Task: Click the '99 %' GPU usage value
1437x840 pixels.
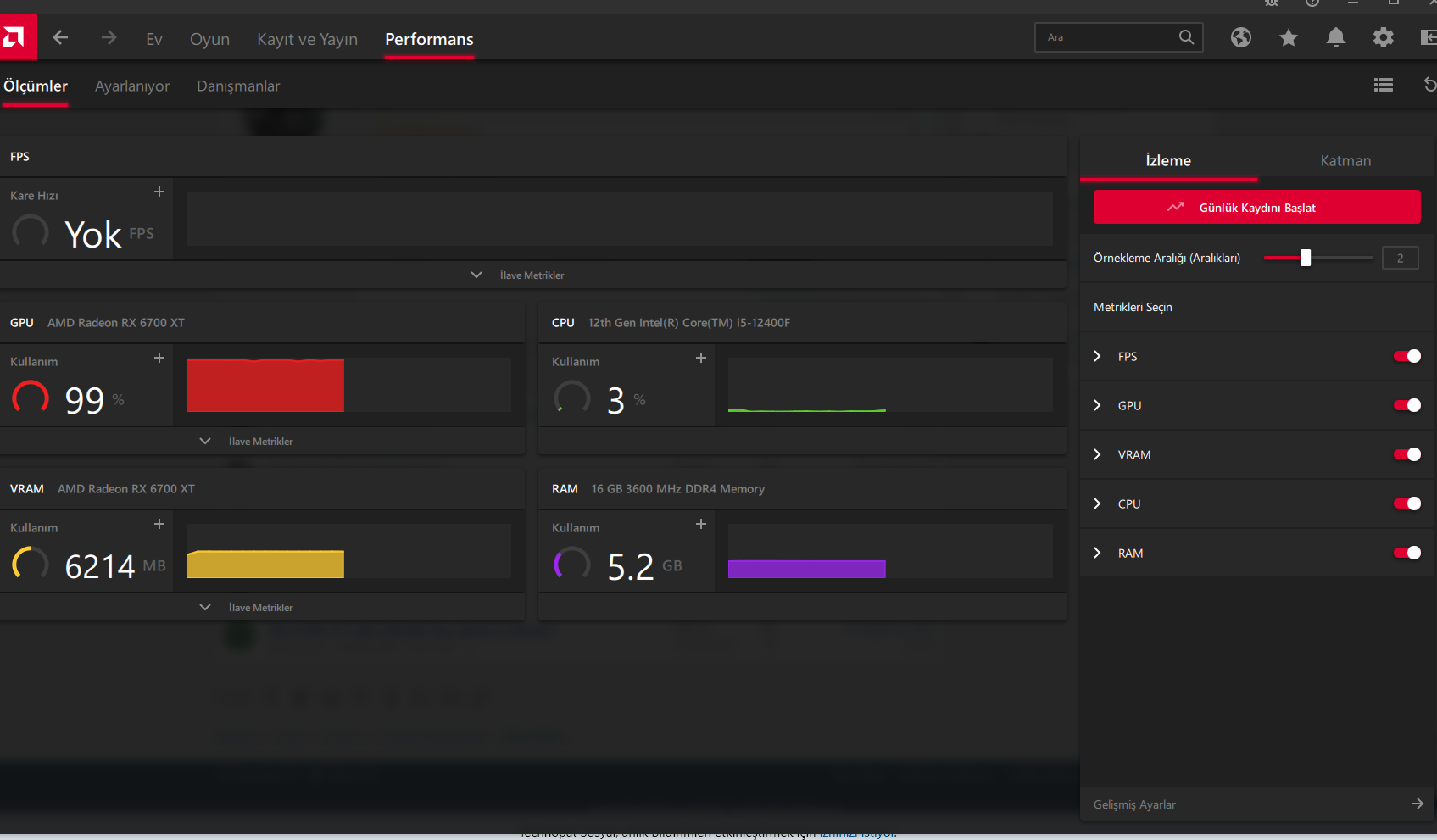Action: coord(95,400)
